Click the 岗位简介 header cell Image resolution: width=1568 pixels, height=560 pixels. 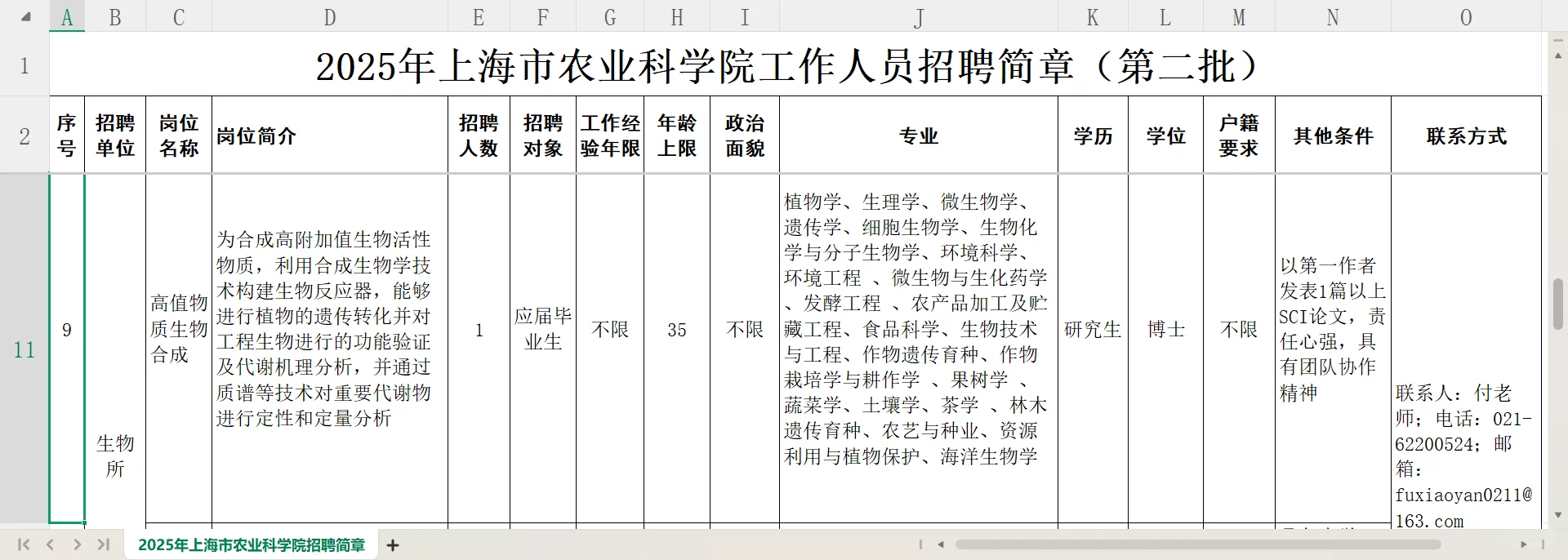point(330,136)
